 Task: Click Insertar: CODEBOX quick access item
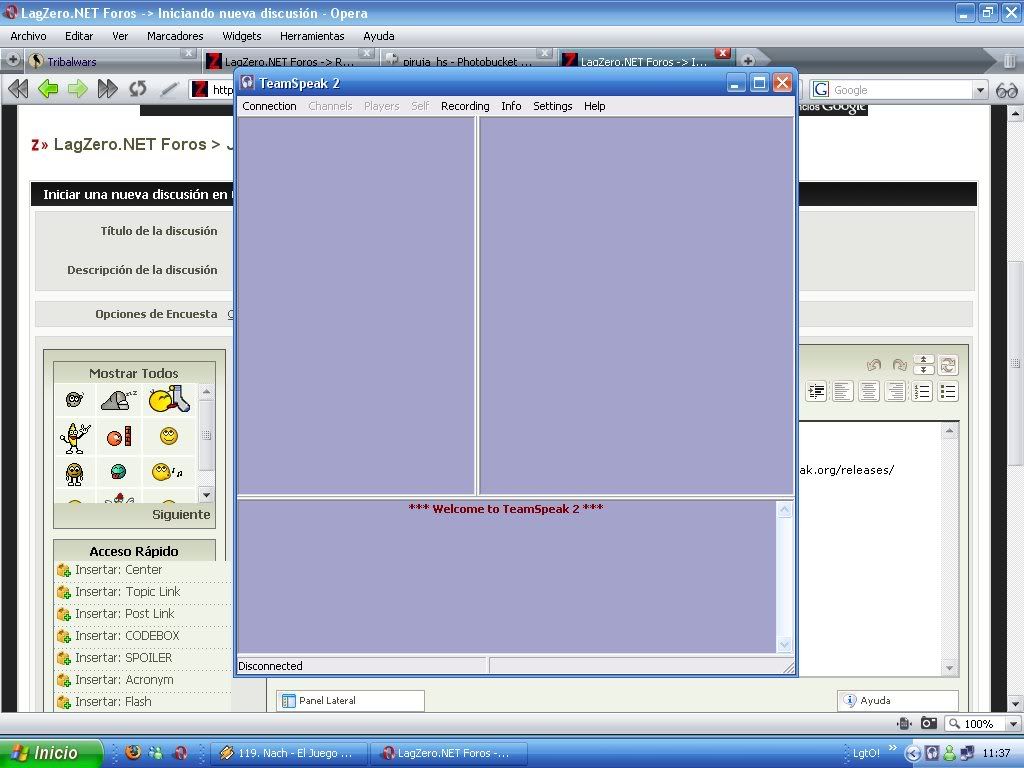(x=127, y=635)
